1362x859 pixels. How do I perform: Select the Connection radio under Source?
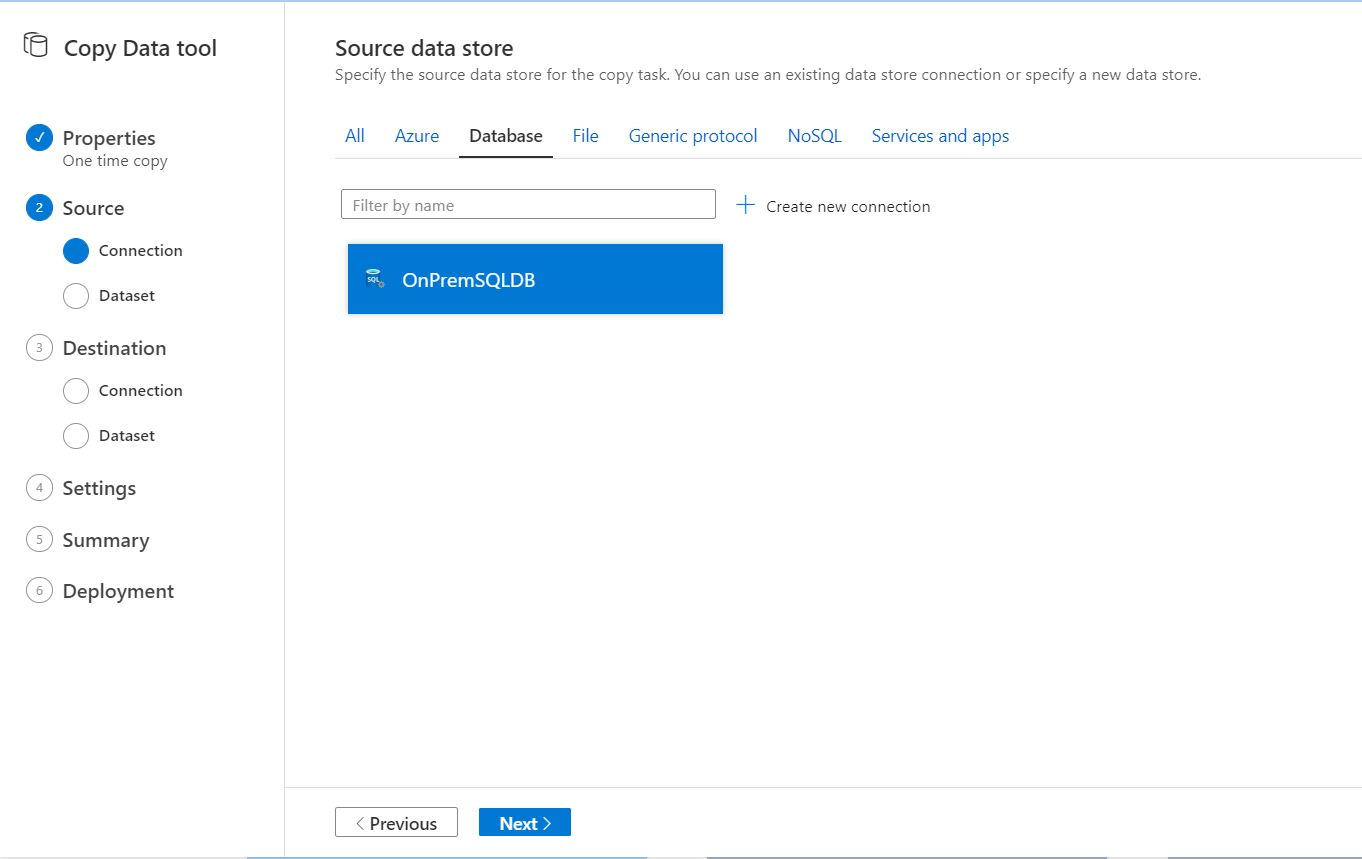(x=75, y=251)
